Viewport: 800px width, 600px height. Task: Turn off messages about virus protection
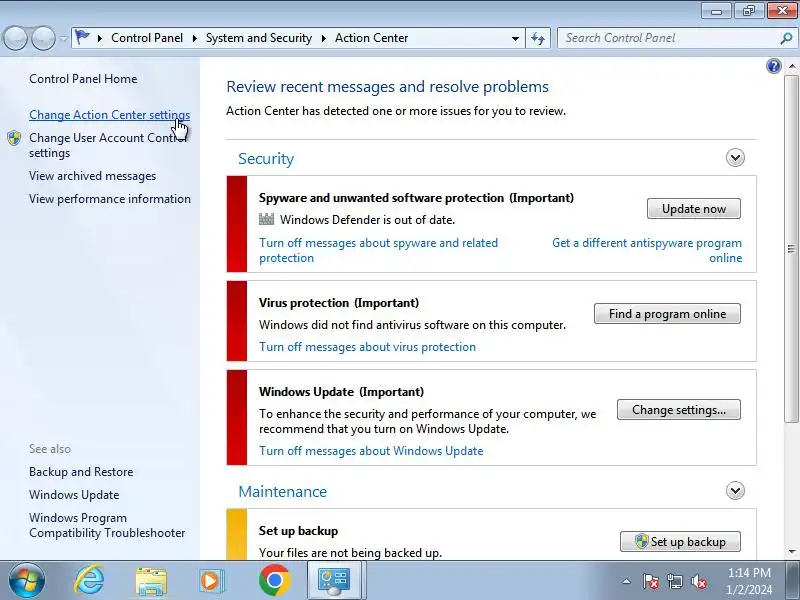click(x=367, y=347)
